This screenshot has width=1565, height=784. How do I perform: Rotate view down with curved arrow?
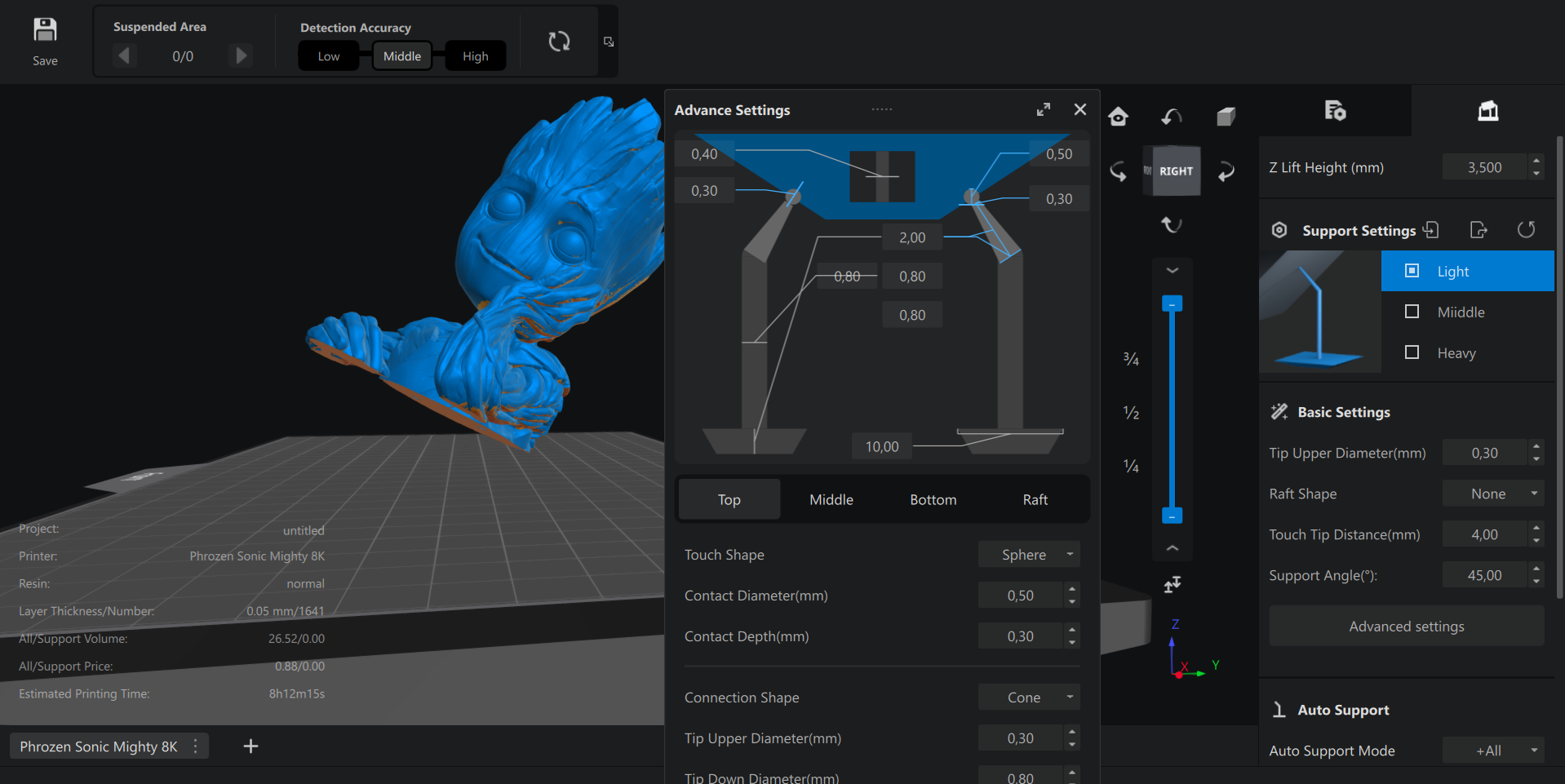point(1172,224)
